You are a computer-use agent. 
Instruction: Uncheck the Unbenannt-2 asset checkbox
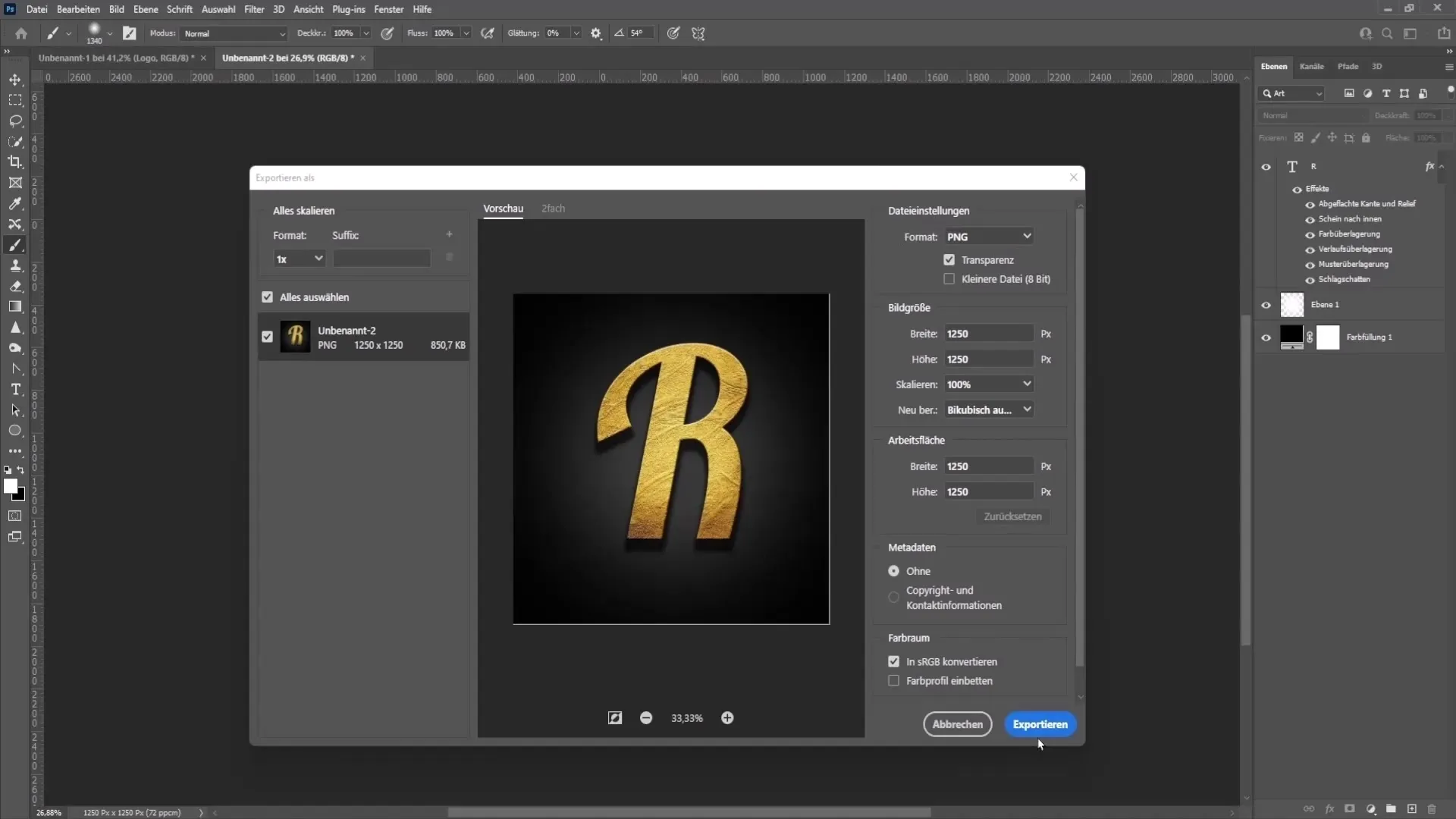point(267,337)
